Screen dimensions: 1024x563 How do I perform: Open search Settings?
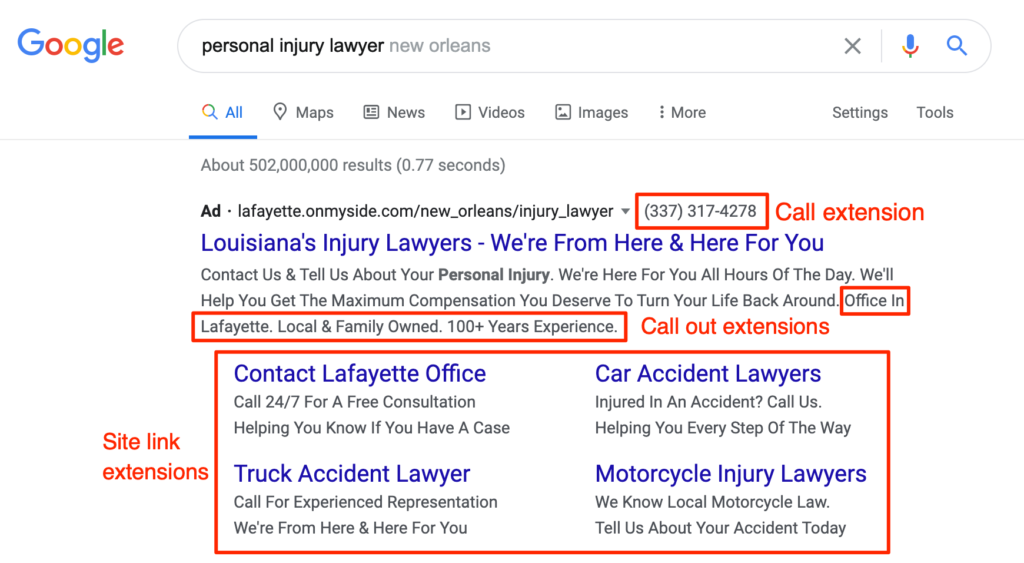(x=859, y=112)
